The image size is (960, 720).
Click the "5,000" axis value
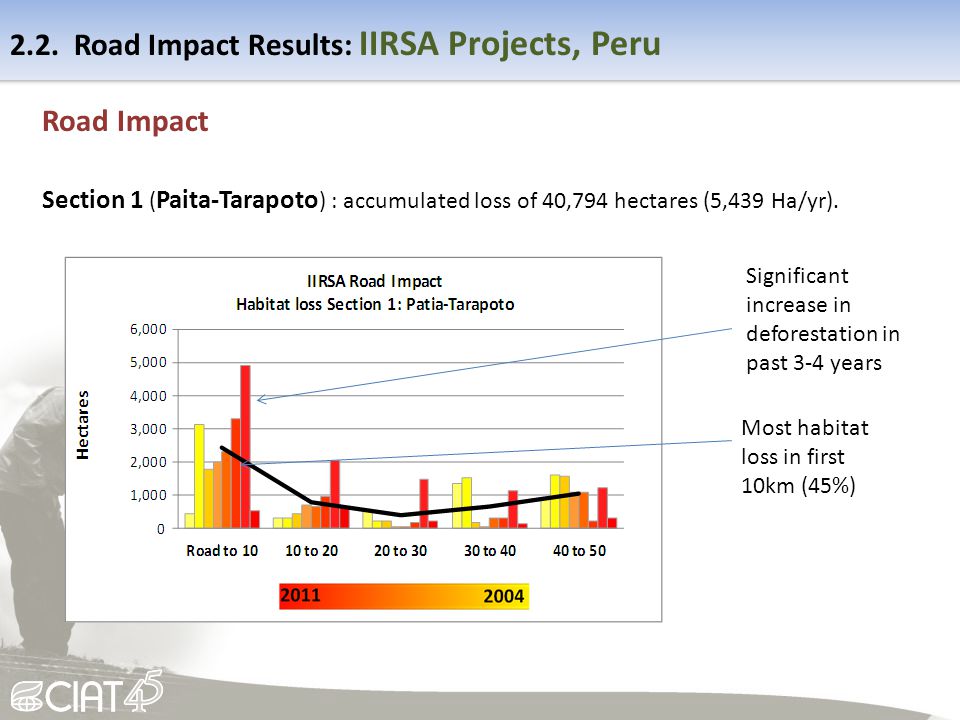(x=148, y=362)
